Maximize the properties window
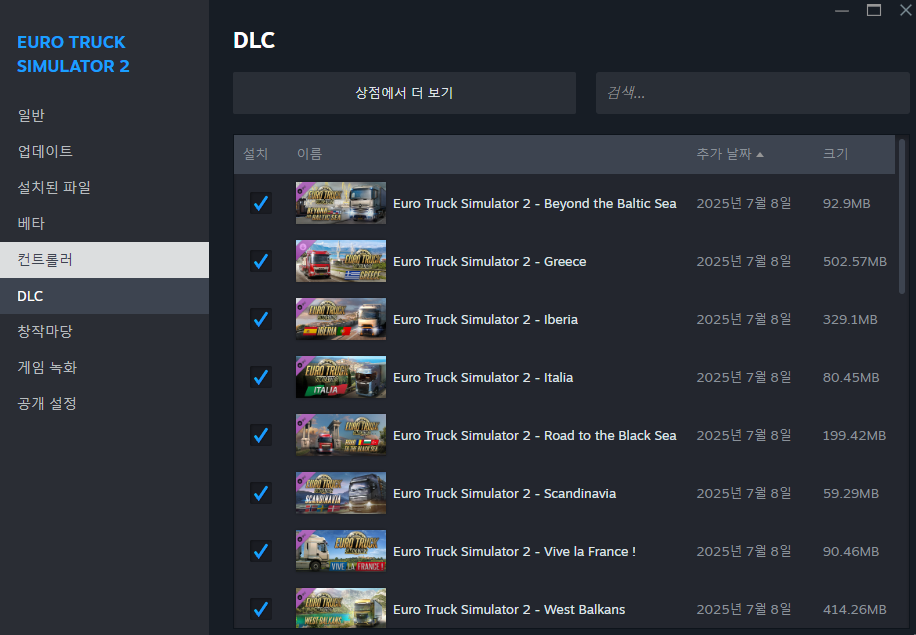Screen dimensions: 916x635 874,10
